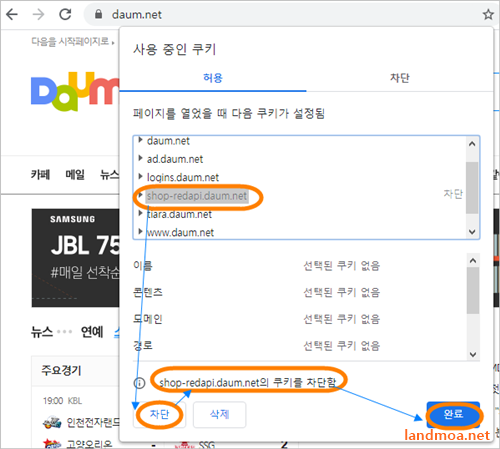
Task: Click the 차단 (Block) button
Action: 159,414
